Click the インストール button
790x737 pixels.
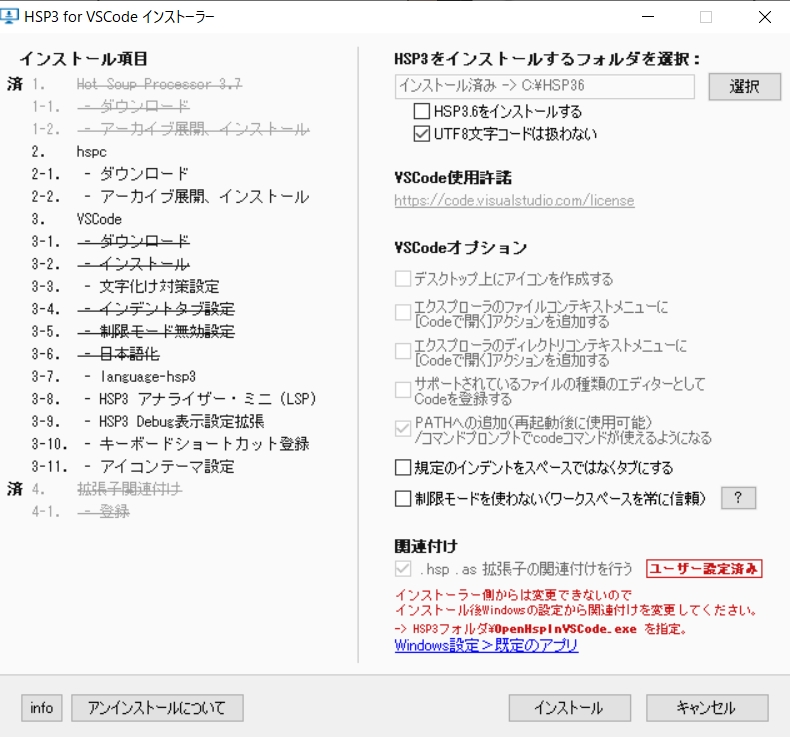(569, 708)
